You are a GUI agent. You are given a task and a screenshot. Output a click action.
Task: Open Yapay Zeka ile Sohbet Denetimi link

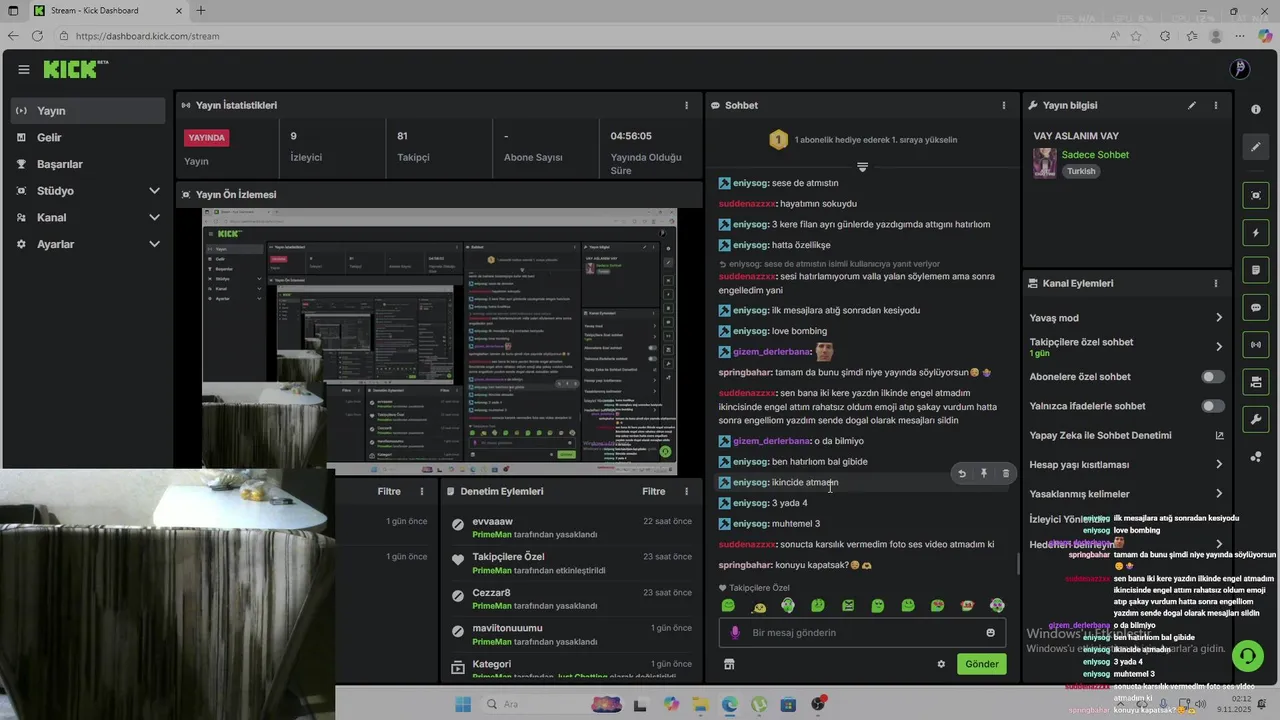pyautogui.click(x=1126, y=435)
